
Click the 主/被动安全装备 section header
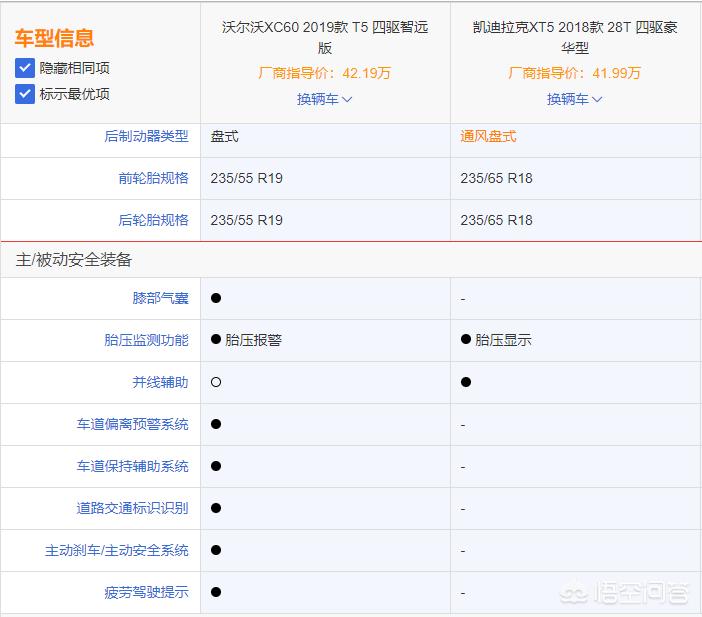[x=73, y=260]
